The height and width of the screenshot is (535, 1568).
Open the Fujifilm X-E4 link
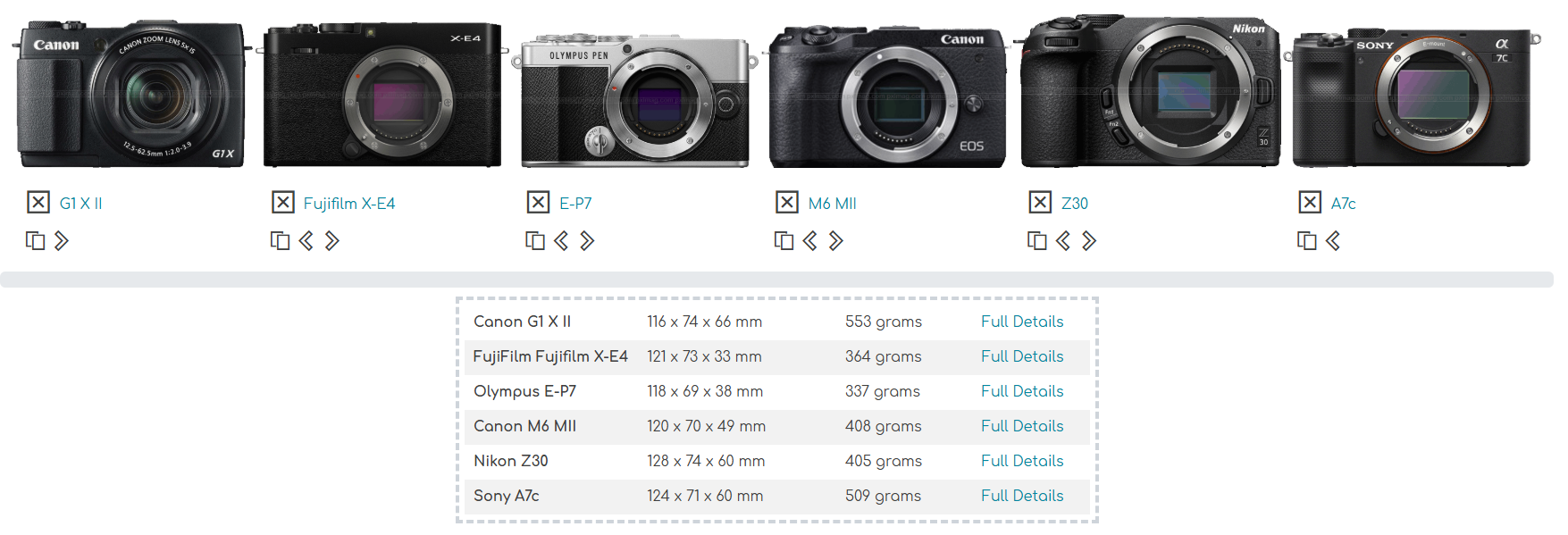click(x=349, y=204)
